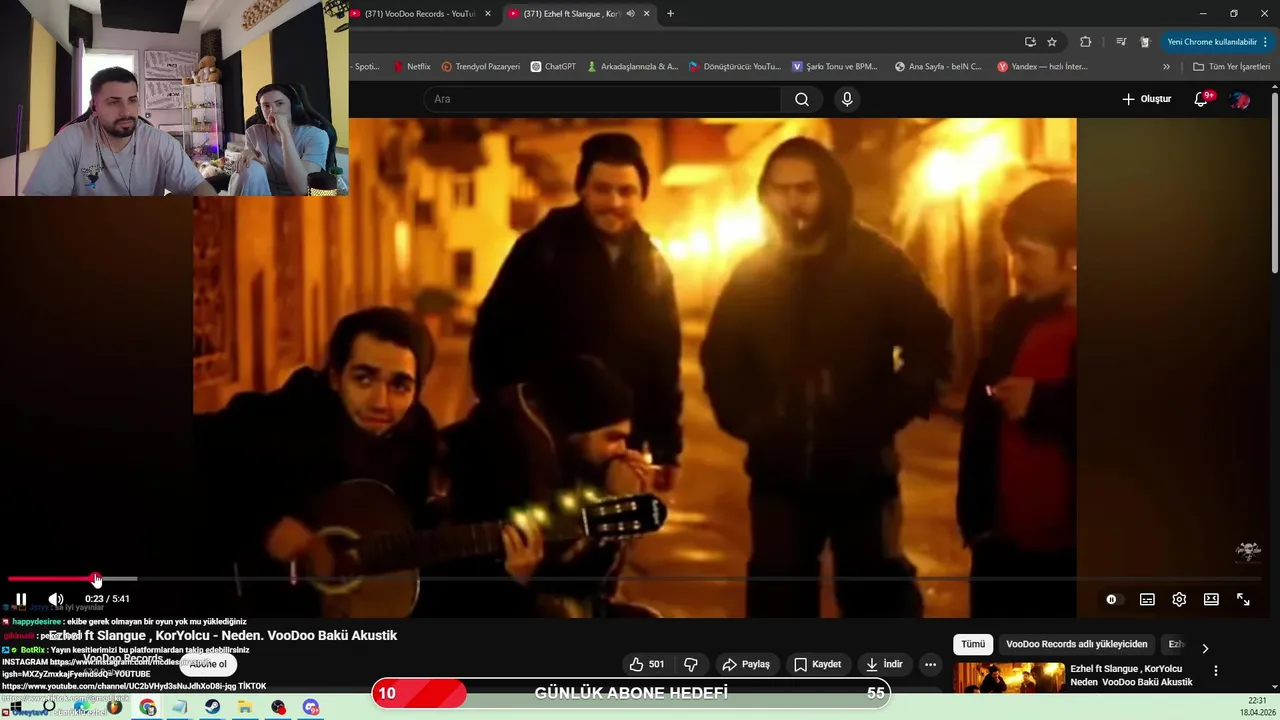Image resolution: width=1280 pixels, height=720 pixels.
Task: Switch to the VooDoo Records YouTube tab
Action: 419,14
